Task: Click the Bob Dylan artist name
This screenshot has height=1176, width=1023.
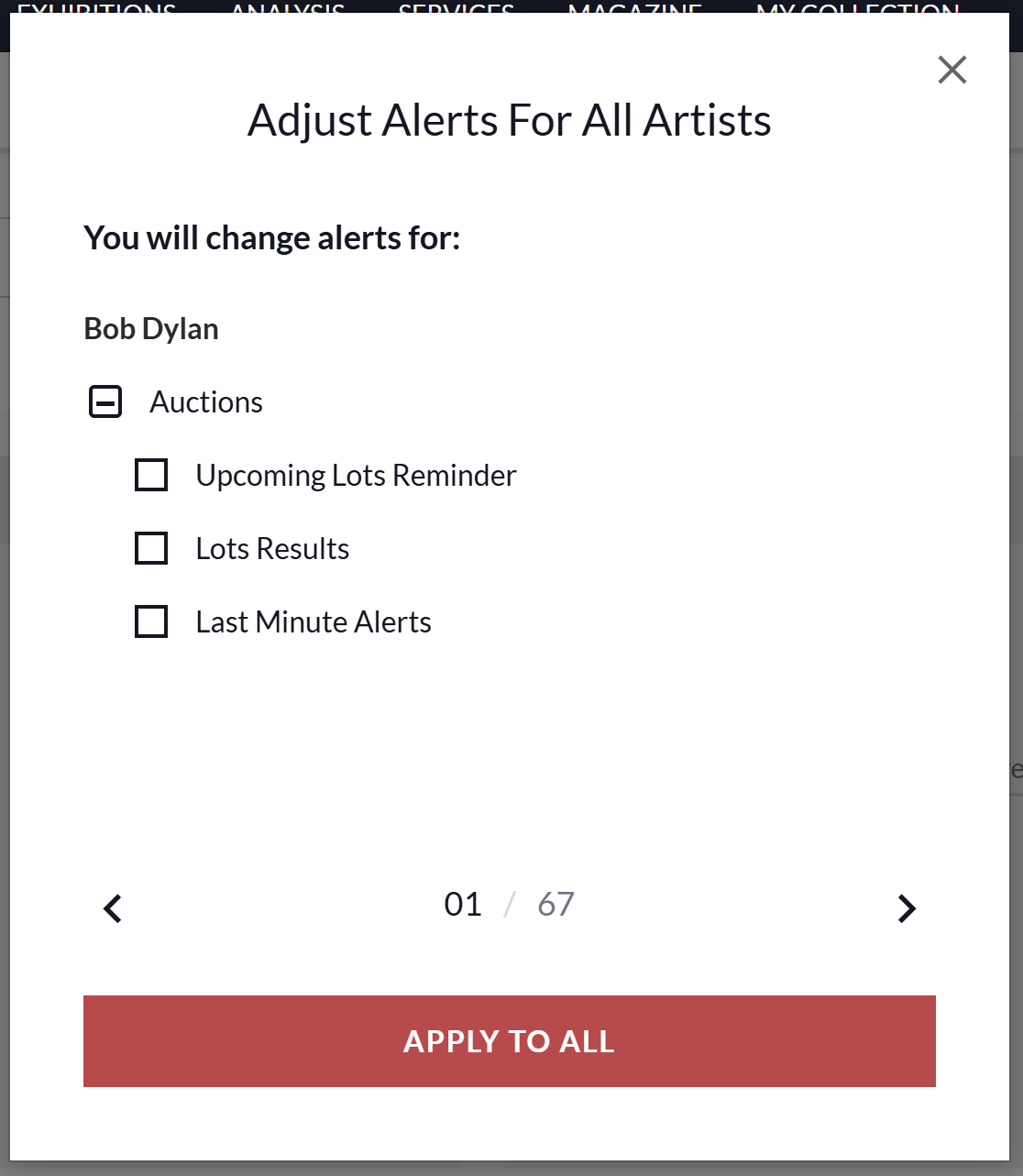Action: pos(151,329)
